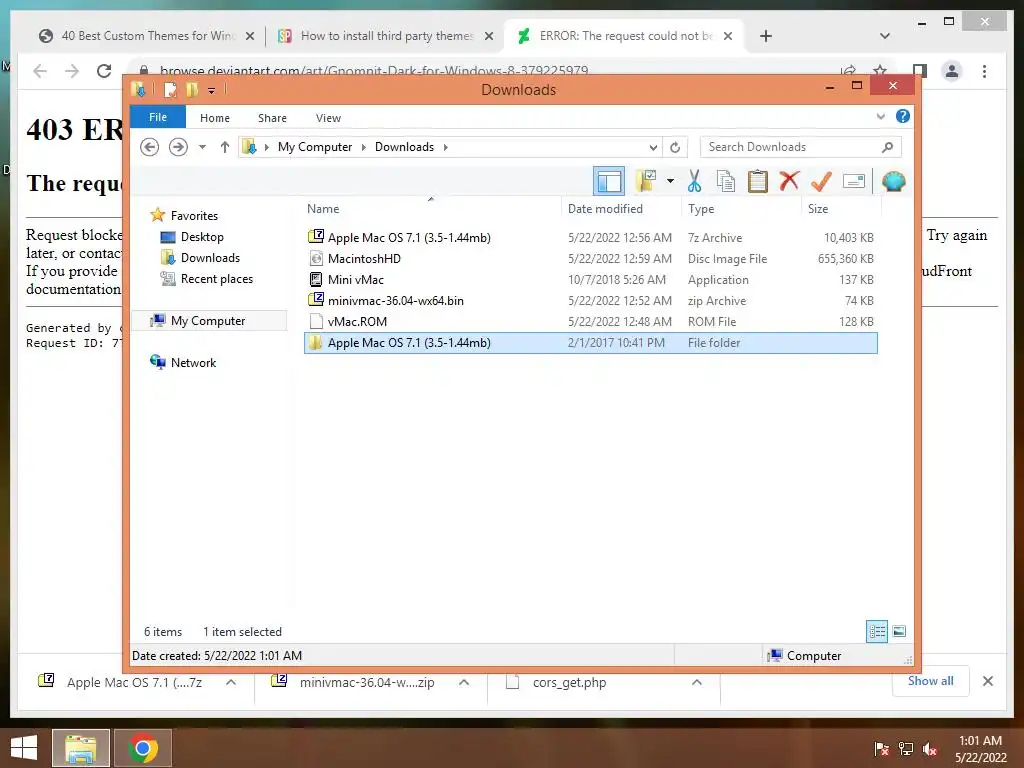Image resolution: width=1024 pixels, height=768 pixels.
Task: Click the Paste clipboard icon
Action: click(x=758, y=181)
